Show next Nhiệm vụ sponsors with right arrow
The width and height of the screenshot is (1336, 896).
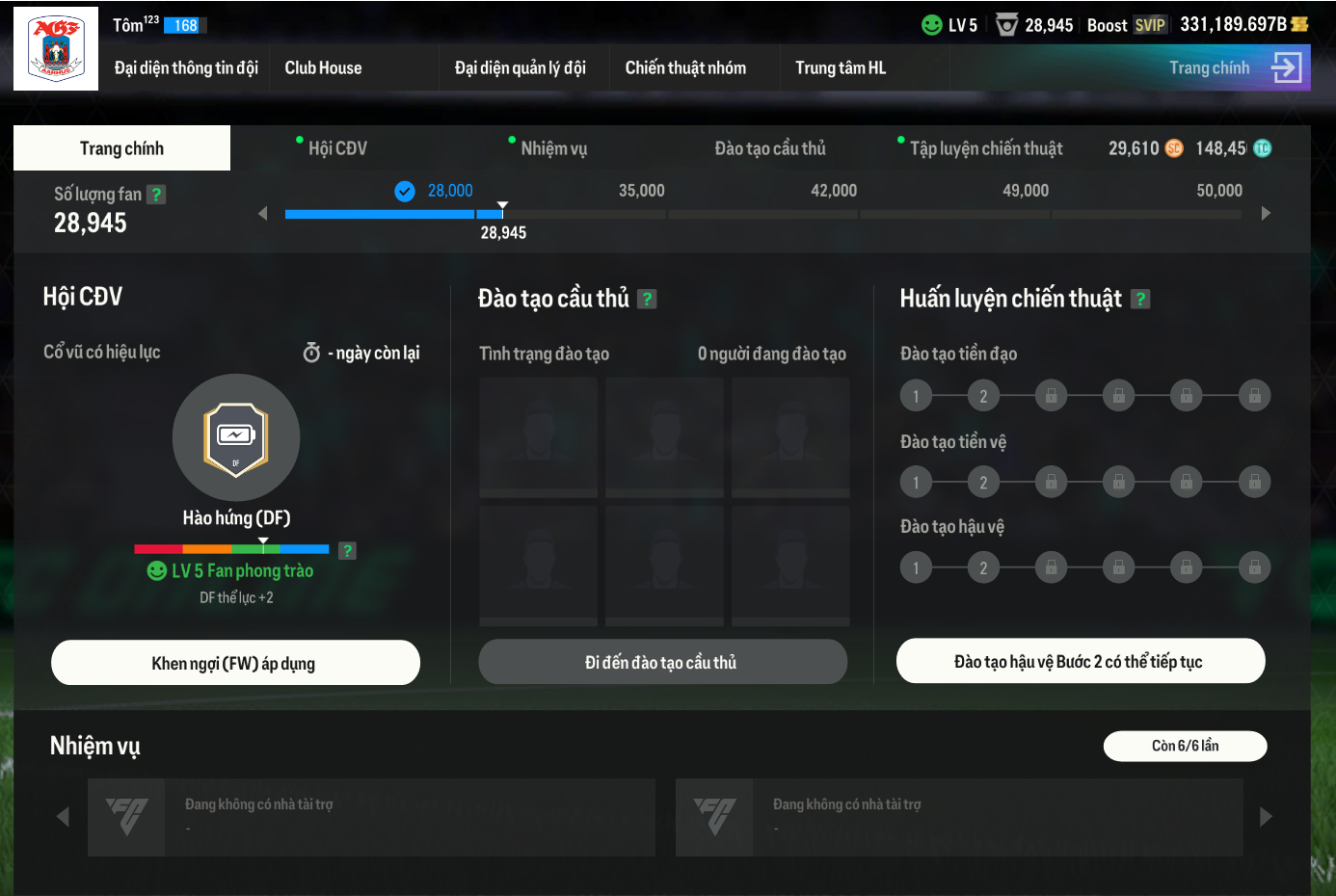coord(1266,817)
